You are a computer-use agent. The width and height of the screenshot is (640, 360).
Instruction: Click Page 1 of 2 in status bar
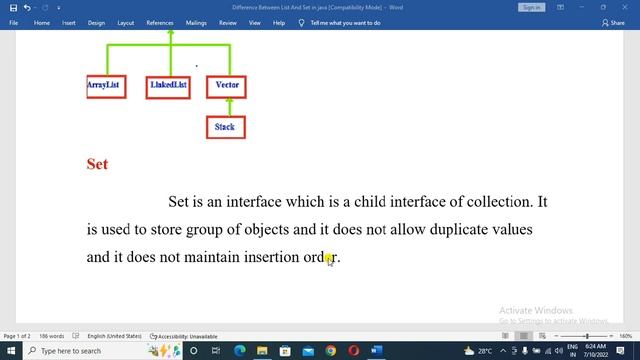click(x=17, y=336)
